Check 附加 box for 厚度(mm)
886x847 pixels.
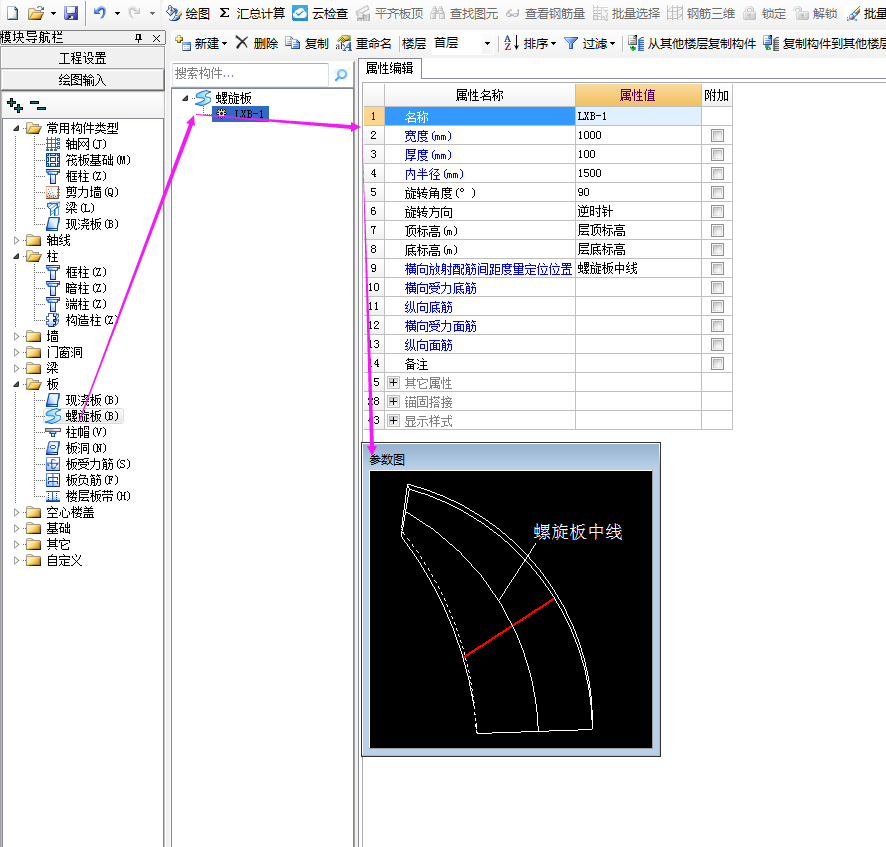(x=718, y=154)
